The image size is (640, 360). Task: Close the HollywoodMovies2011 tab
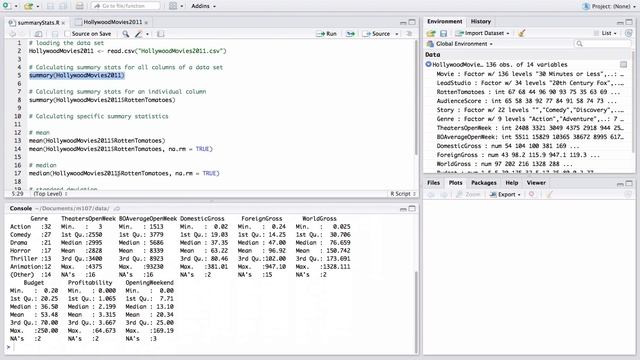click(x=146, y=22)
